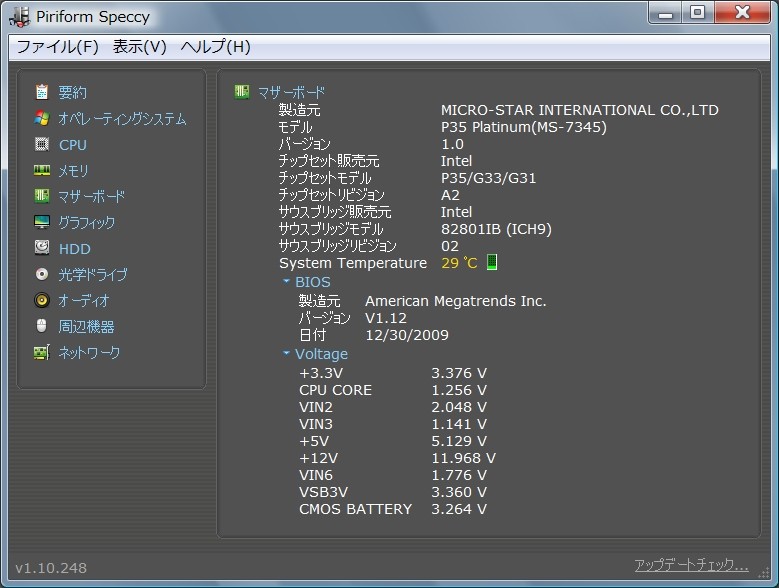View the オーディオ section
The width and height of the screenshot is (779, 588).
pos(83,300)
